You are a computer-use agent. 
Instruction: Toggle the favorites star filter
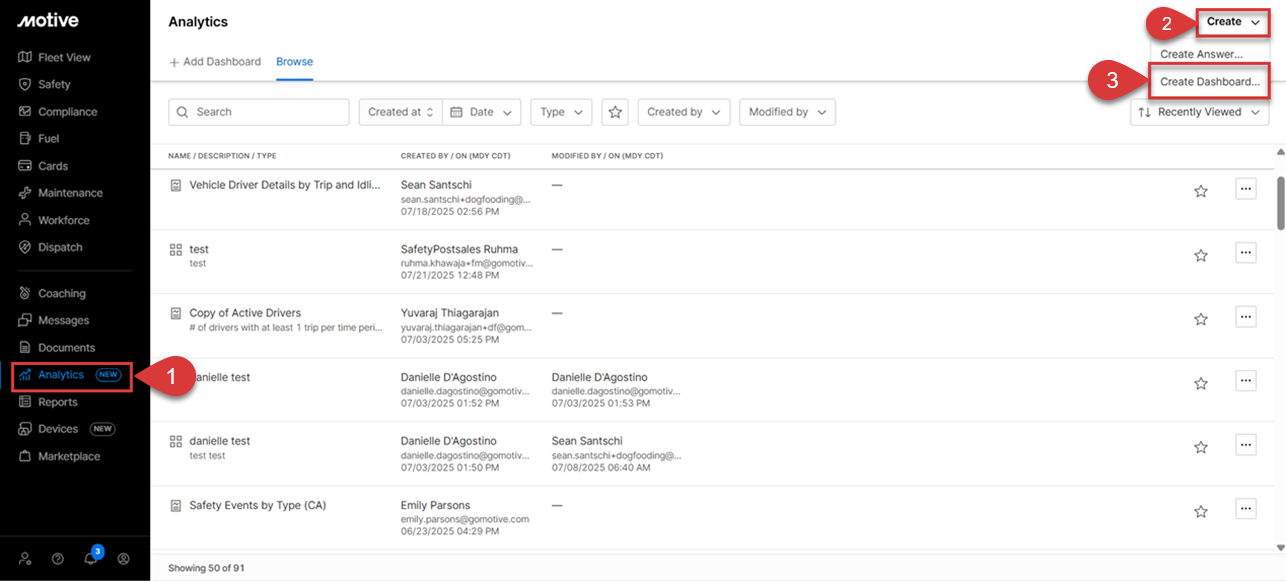[x=614, y=112]
